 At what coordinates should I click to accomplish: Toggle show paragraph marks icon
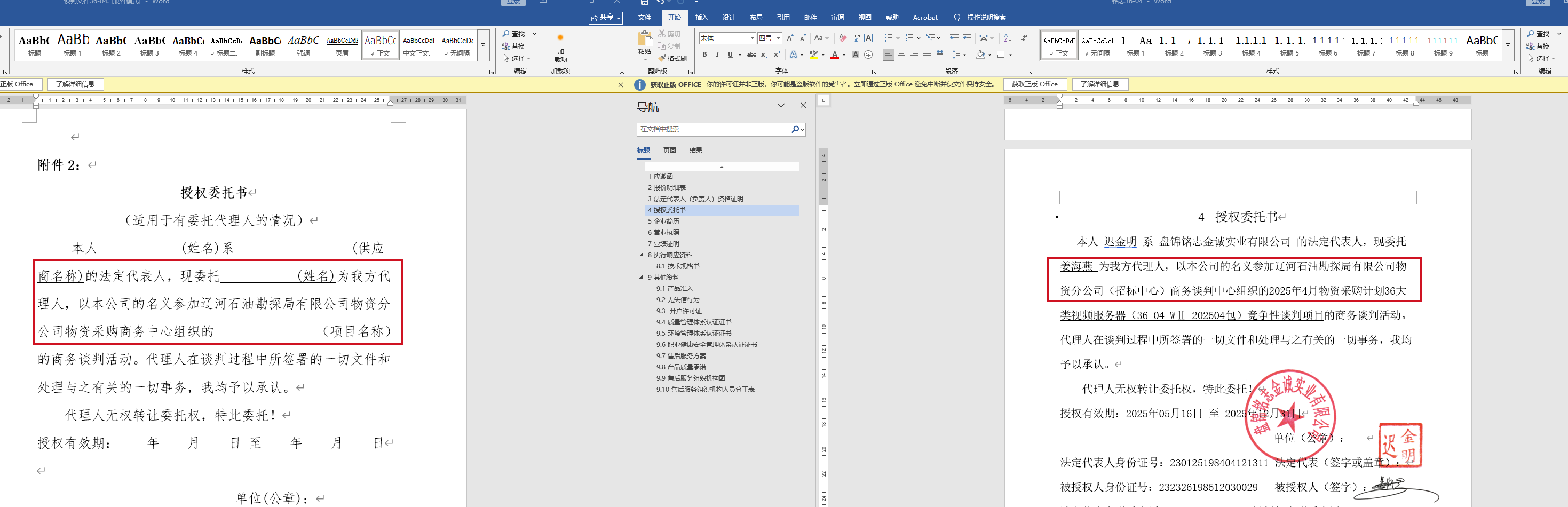point(1025,38)
